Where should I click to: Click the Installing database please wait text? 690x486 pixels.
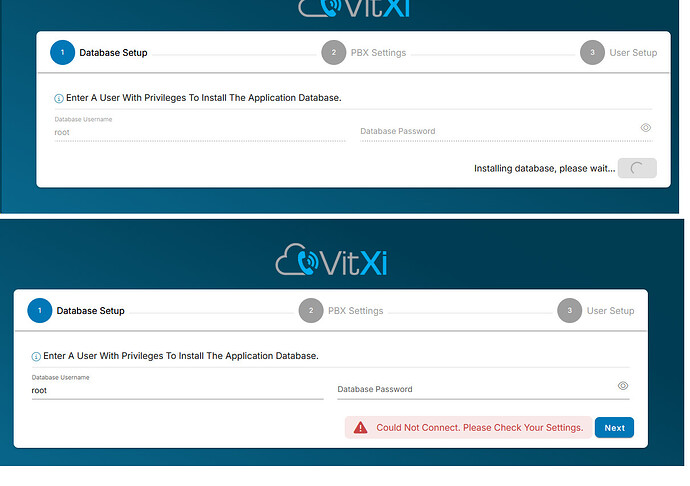coord(544,169)
